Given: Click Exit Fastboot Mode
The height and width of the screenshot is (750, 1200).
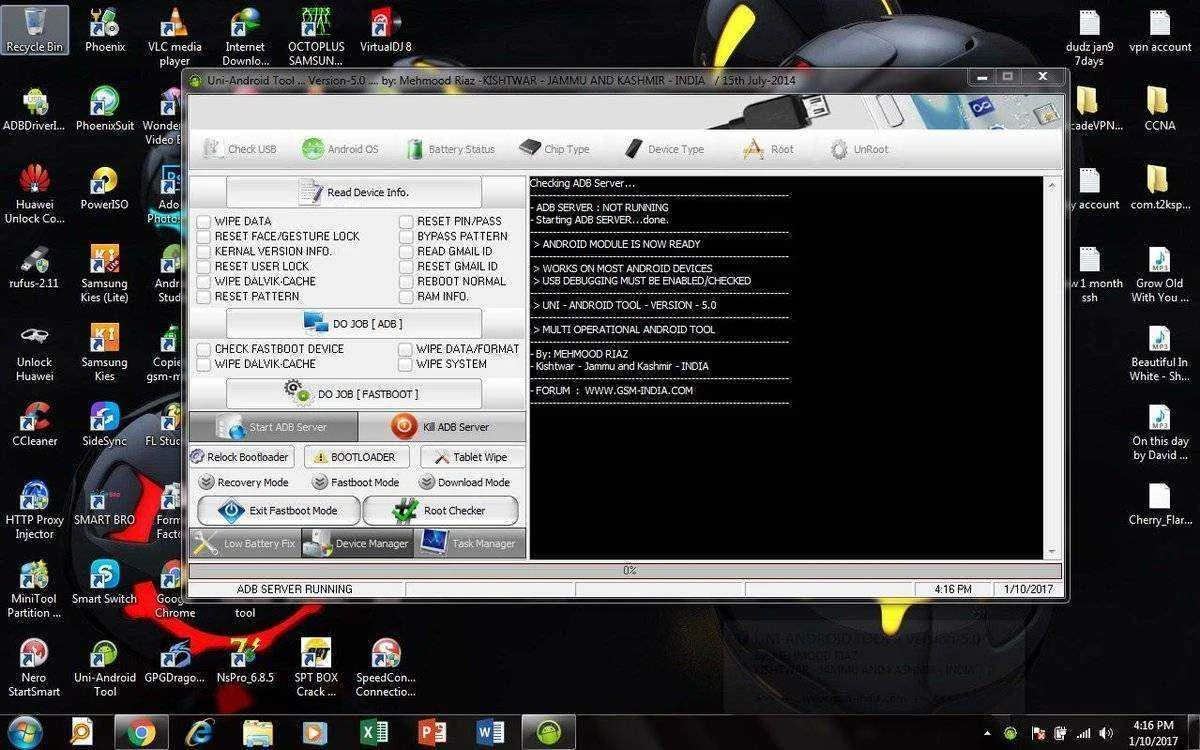Looking at the screenshot, I should pos(278,510).
